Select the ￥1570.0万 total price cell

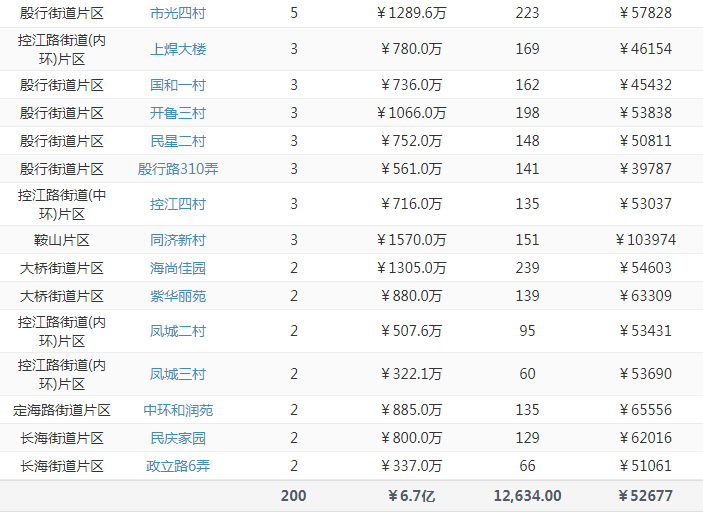tap(411, 240)
